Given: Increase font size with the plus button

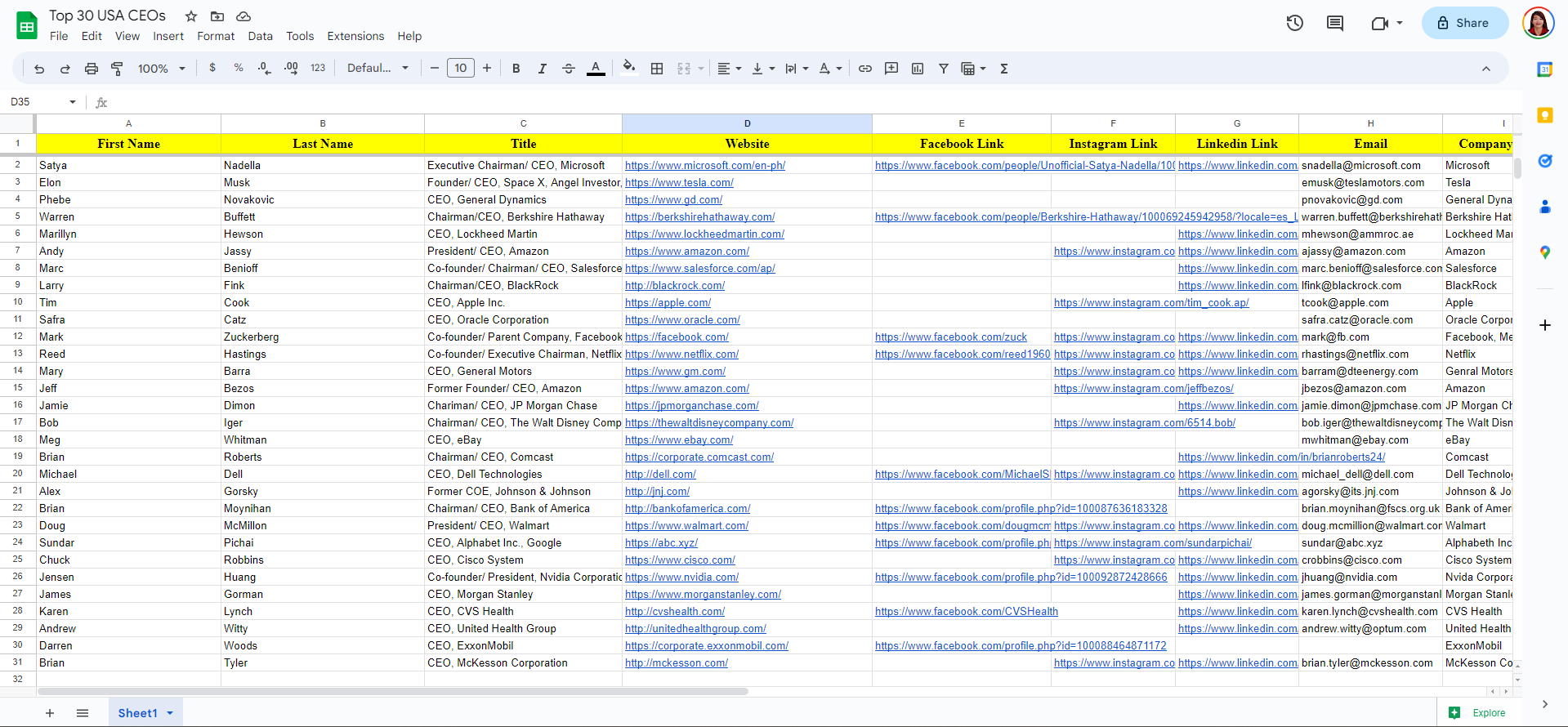Looking at the screenshot, I should (487, 69).
